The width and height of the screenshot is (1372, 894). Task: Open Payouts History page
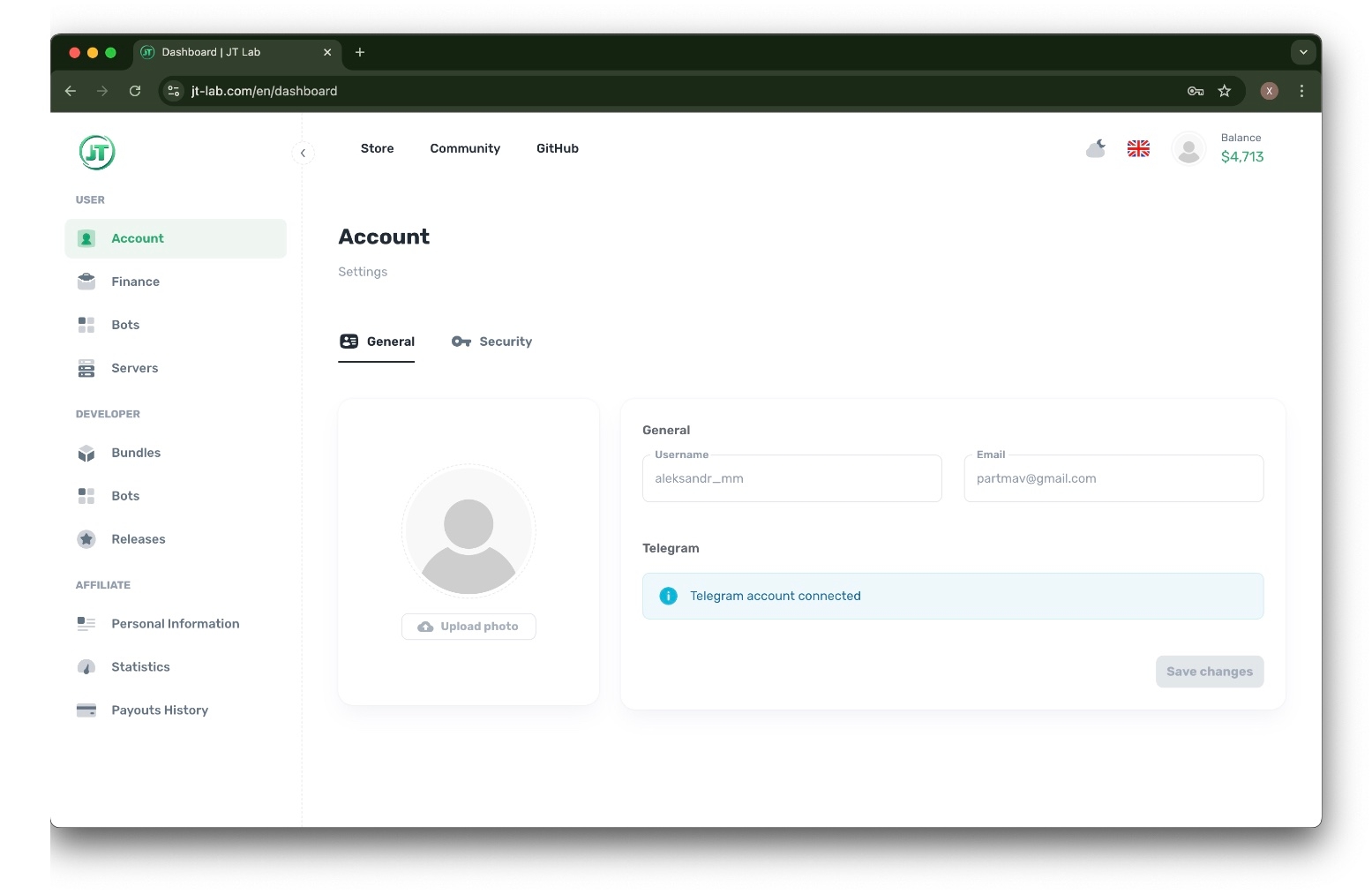point(176,710)
